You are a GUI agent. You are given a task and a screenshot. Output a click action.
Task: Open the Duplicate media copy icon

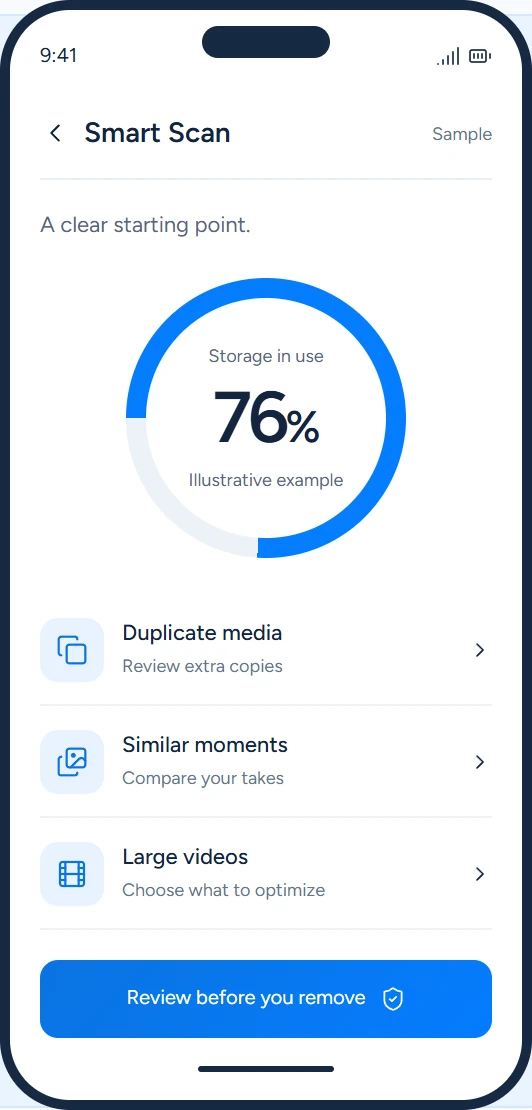71,650
